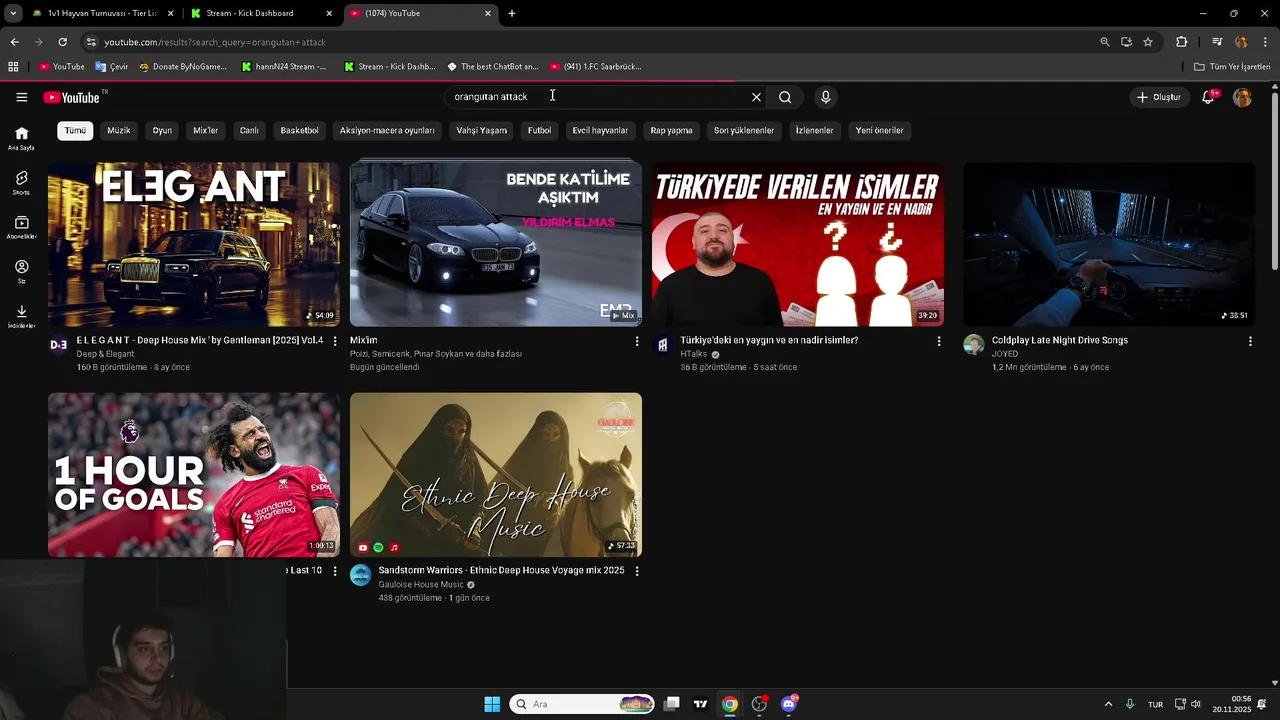Click the browser address bar URL
The height and width of the screenshot is (720, 1280).
pyautogui.click(x=215, y=42)
